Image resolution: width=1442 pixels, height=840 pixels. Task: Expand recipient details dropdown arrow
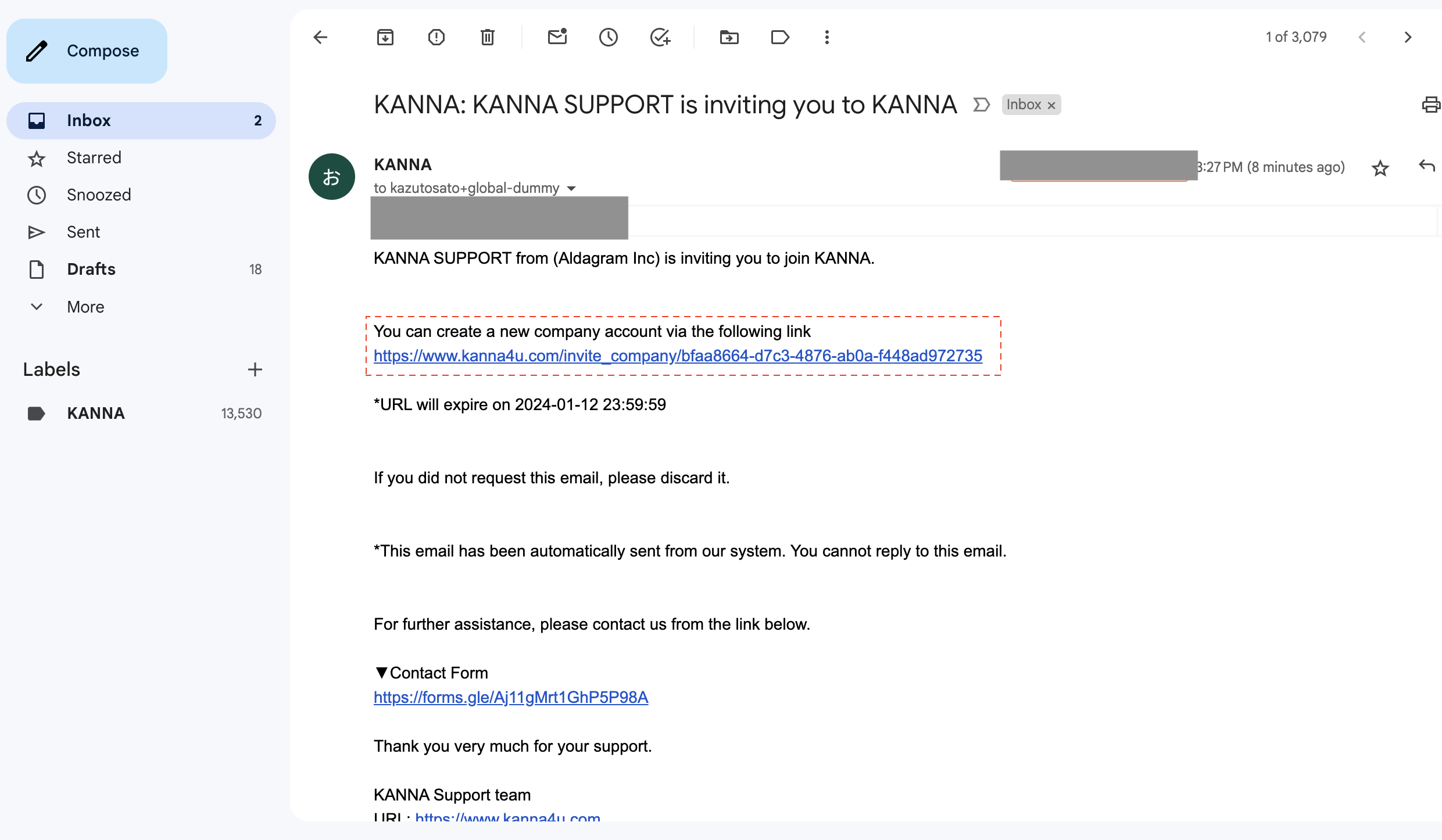point(571,188)
